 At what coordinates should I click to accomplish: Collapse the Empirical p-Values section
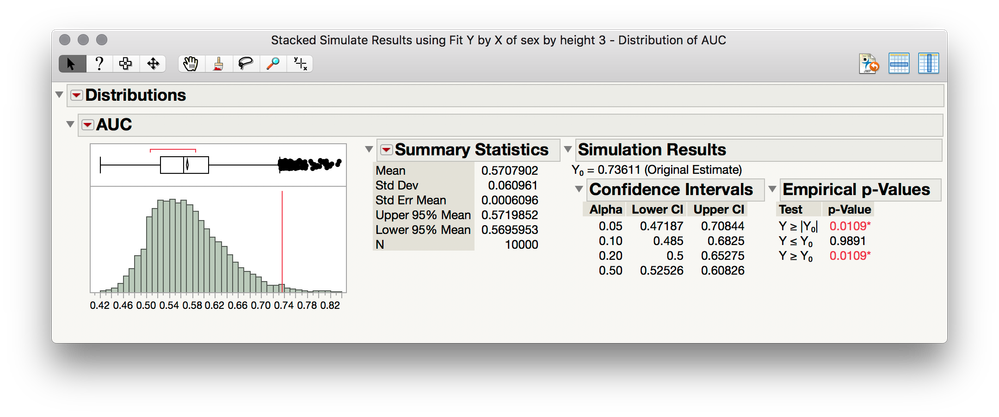pyautogui.click(x=772, y=189)
